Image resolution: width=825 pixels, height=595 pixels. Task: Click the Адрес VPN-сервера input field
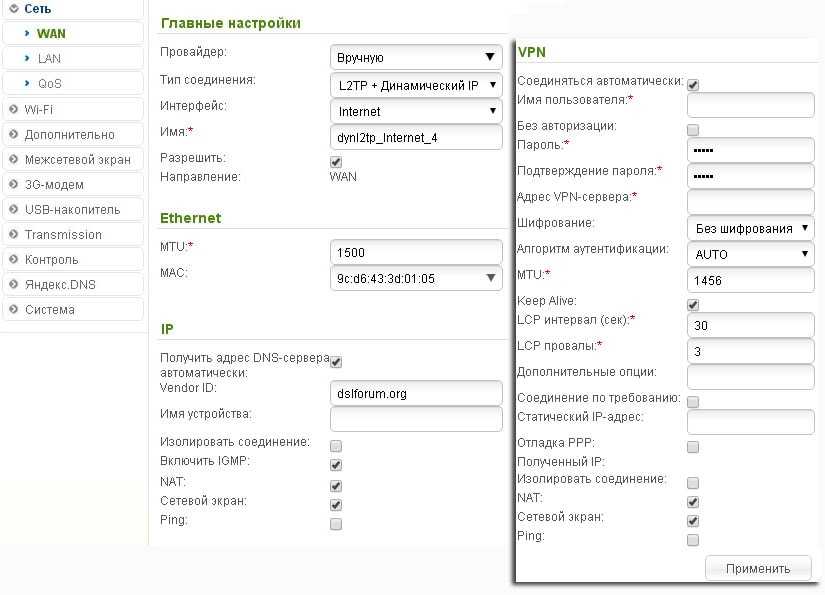click(750, 201)
